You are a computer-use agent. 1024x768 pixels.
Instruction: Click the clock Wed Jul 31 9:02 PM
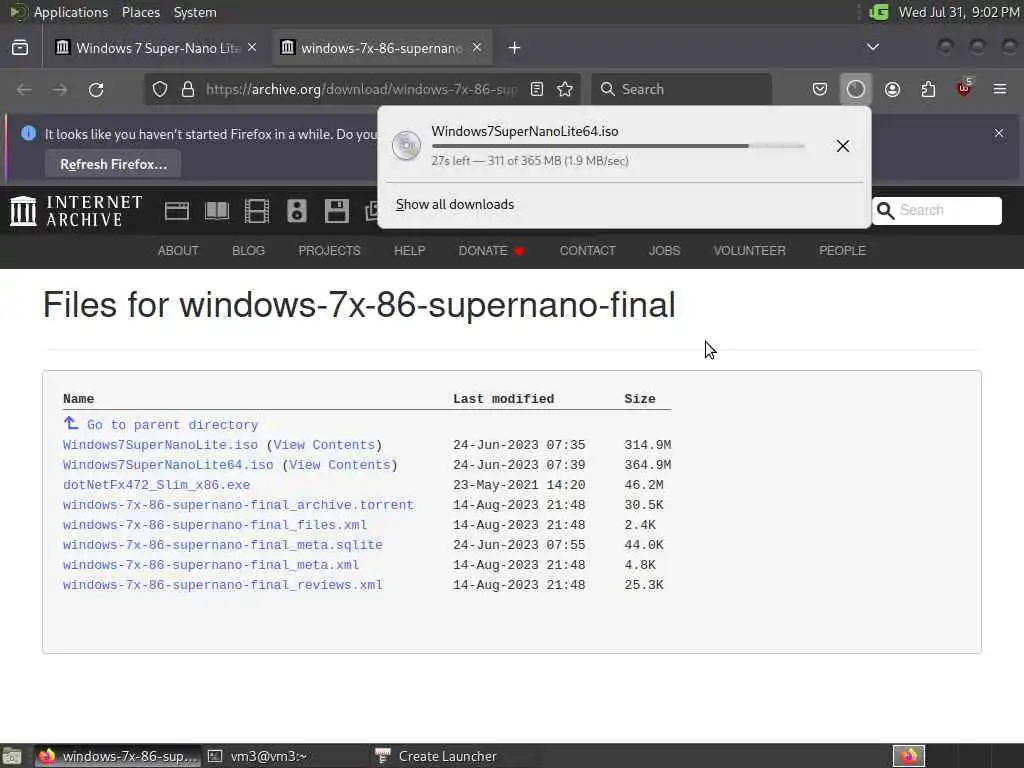coord(959,12)
